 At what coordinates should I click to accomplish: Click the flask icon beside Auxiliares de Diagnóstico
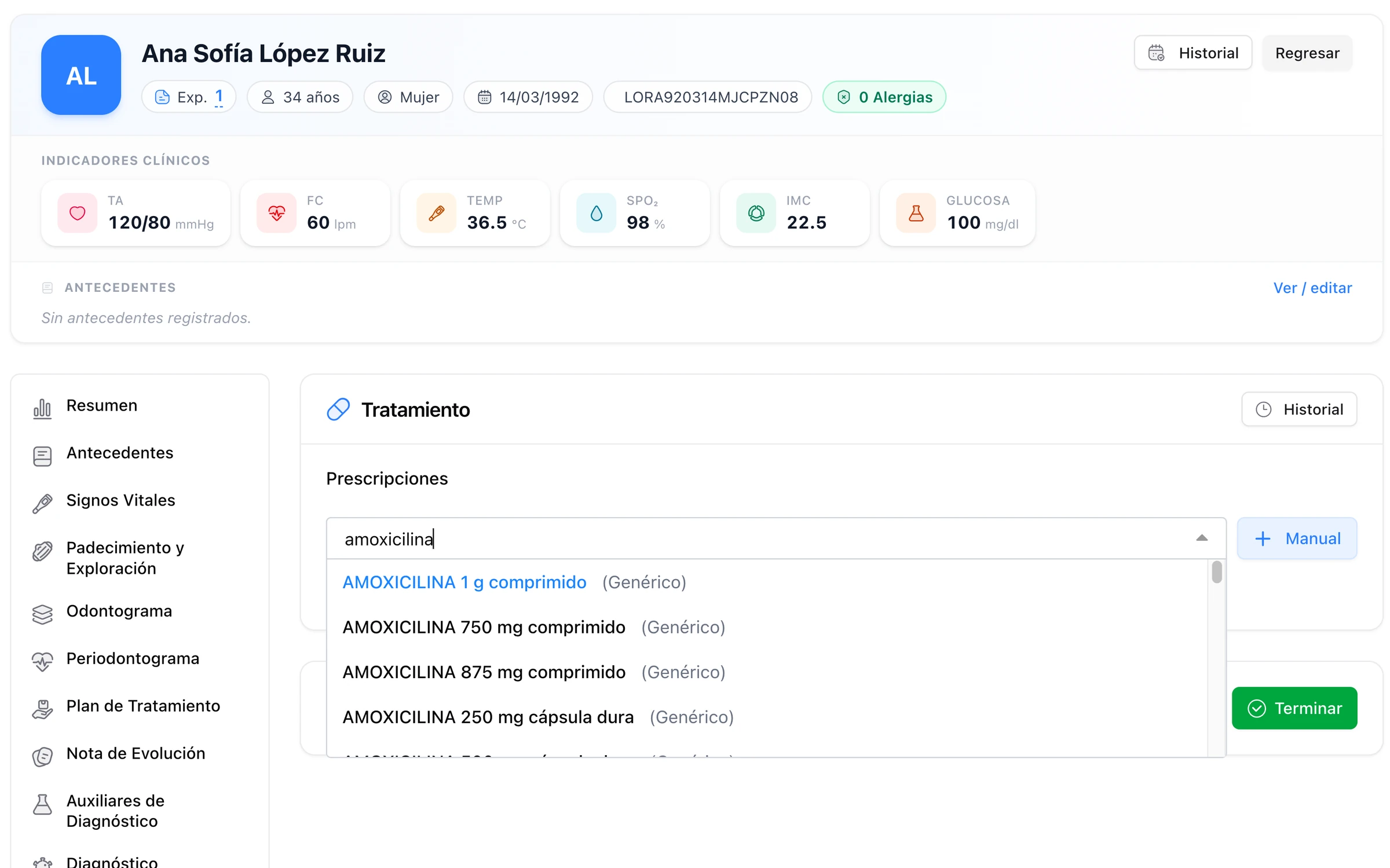click(42, 804)
